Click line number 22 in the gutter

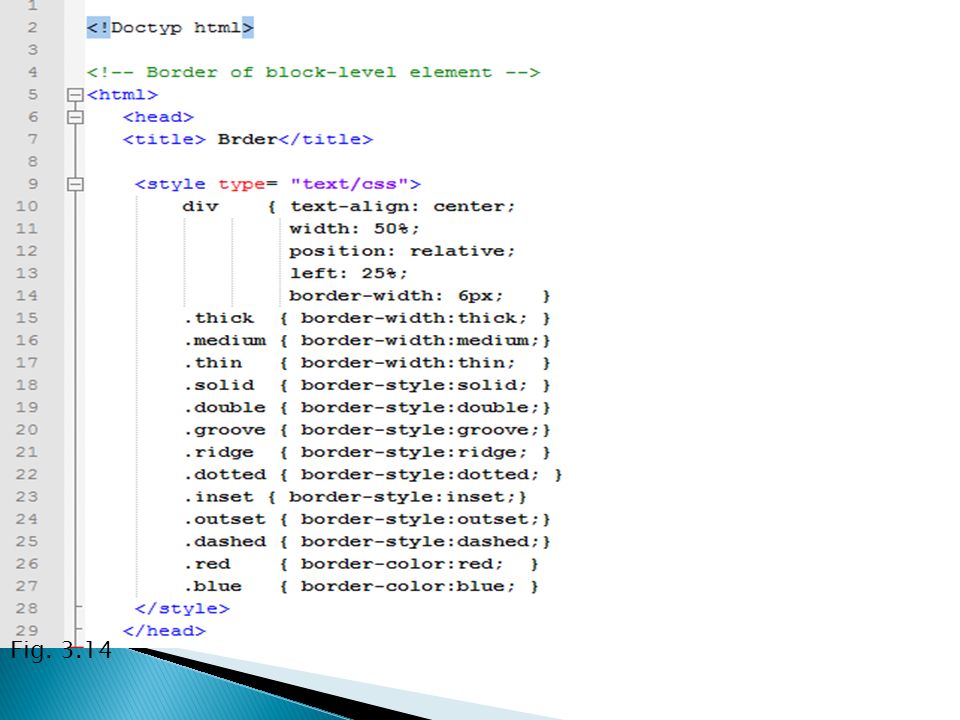[27, 474]
